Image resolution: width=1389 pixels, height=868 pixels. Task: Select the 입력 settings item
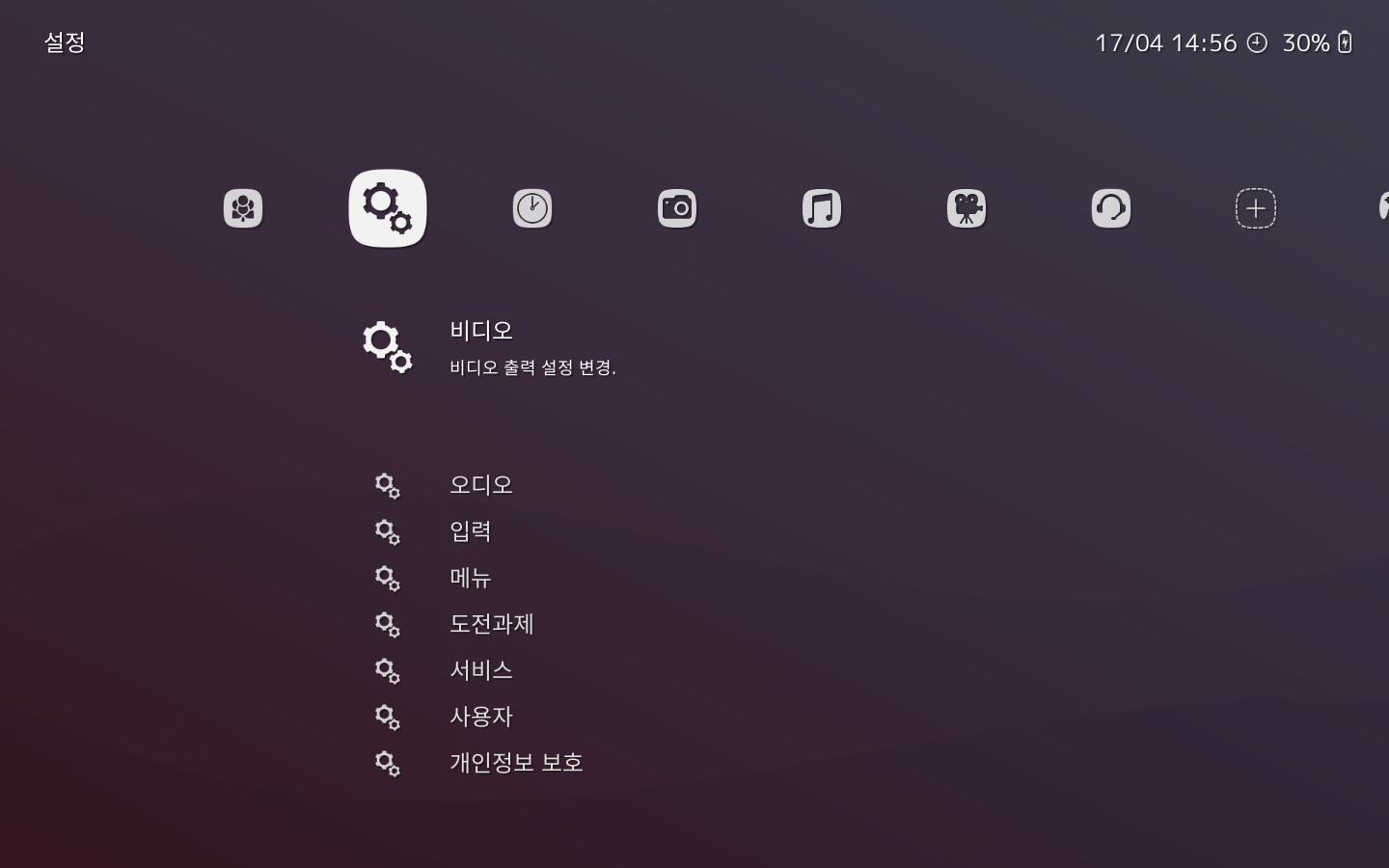pyautogui.click(x=471, y=531)
